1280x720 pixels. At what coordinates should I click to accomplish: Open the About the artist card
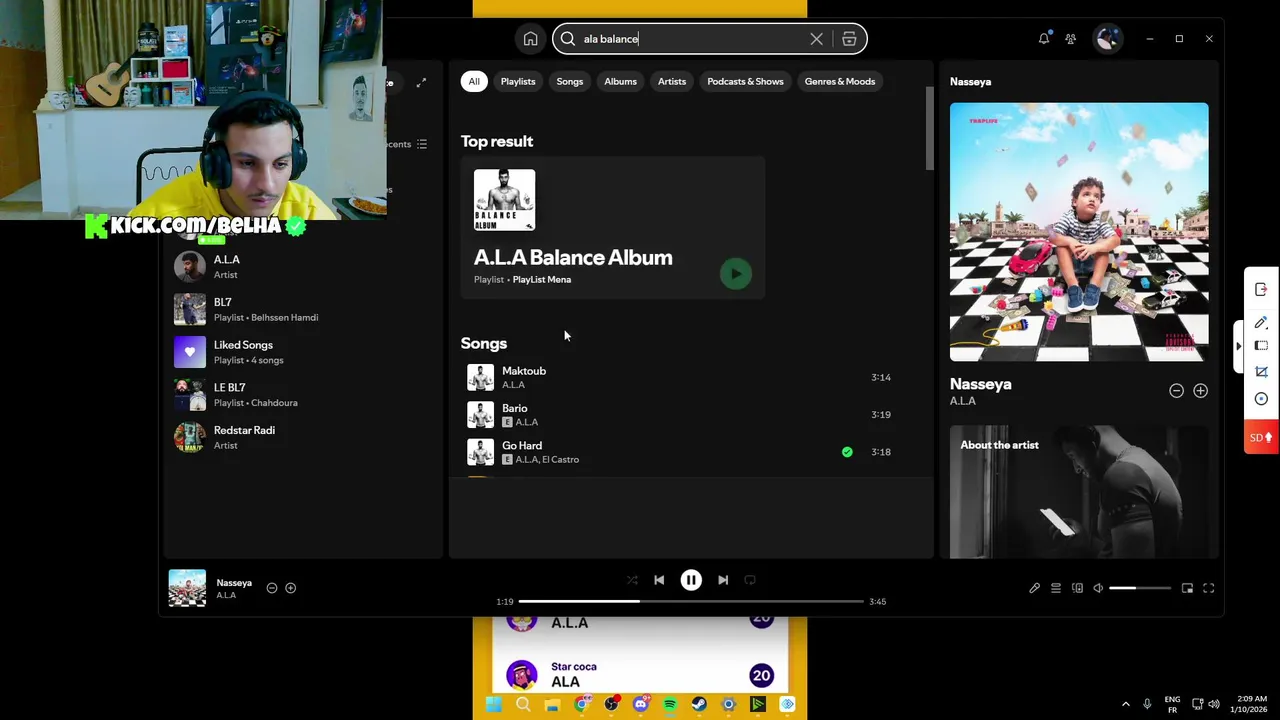pyautogui.click(x=1079, y=492)
